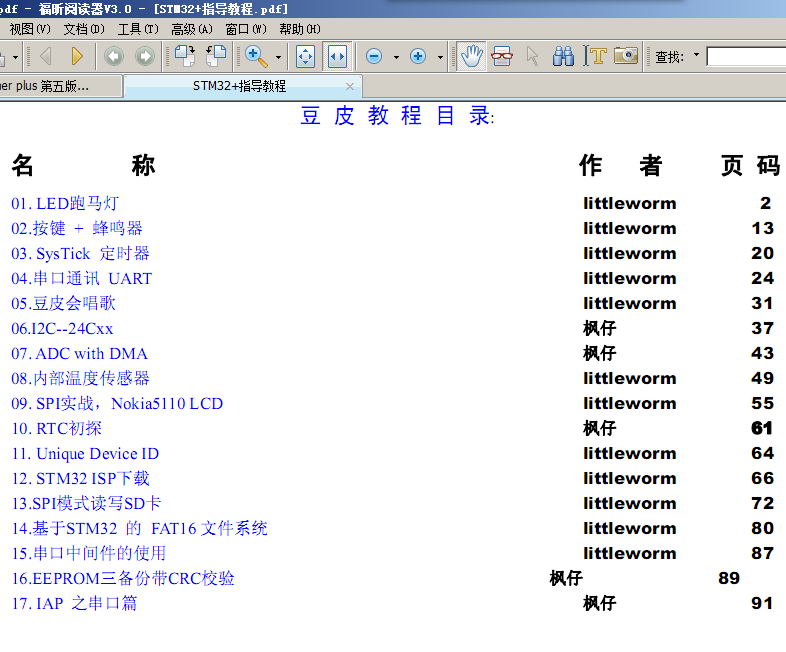Image resolution: width=786 pixels, height=652 pixels.
Task: Open the 视图(V) menu
Action: pyautogui.click(x=30, y=29)
